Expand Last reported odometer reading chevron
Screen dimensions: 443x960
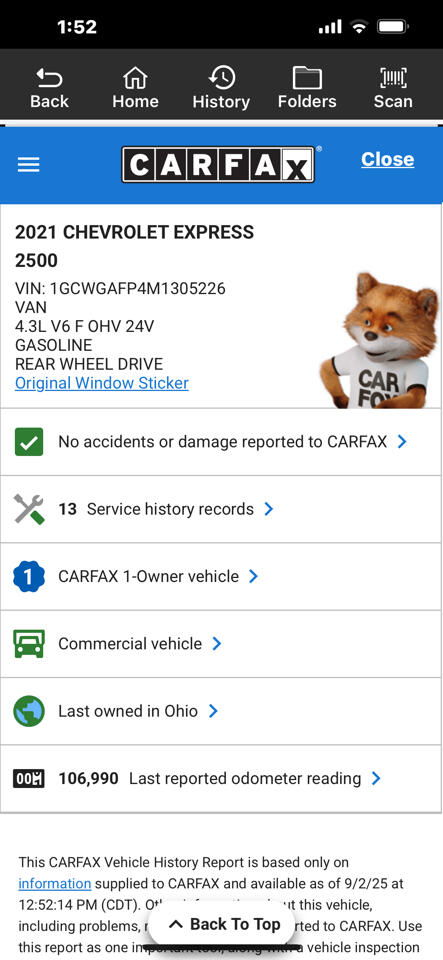pyautogui.click(x=376, y=778)
